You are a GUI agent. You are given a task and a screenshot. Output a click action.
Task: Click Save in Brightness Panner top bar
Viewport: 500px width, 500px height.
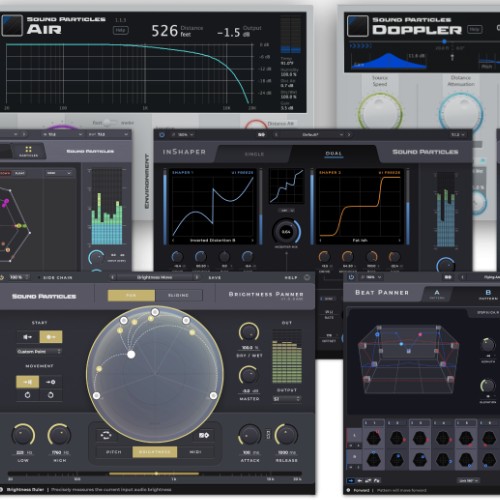click(x=215, y=278)
